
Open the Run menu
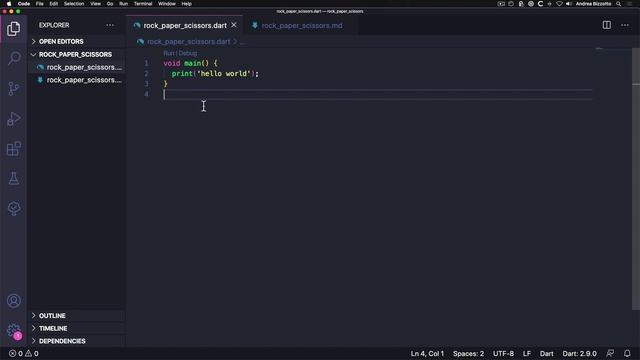123,4
